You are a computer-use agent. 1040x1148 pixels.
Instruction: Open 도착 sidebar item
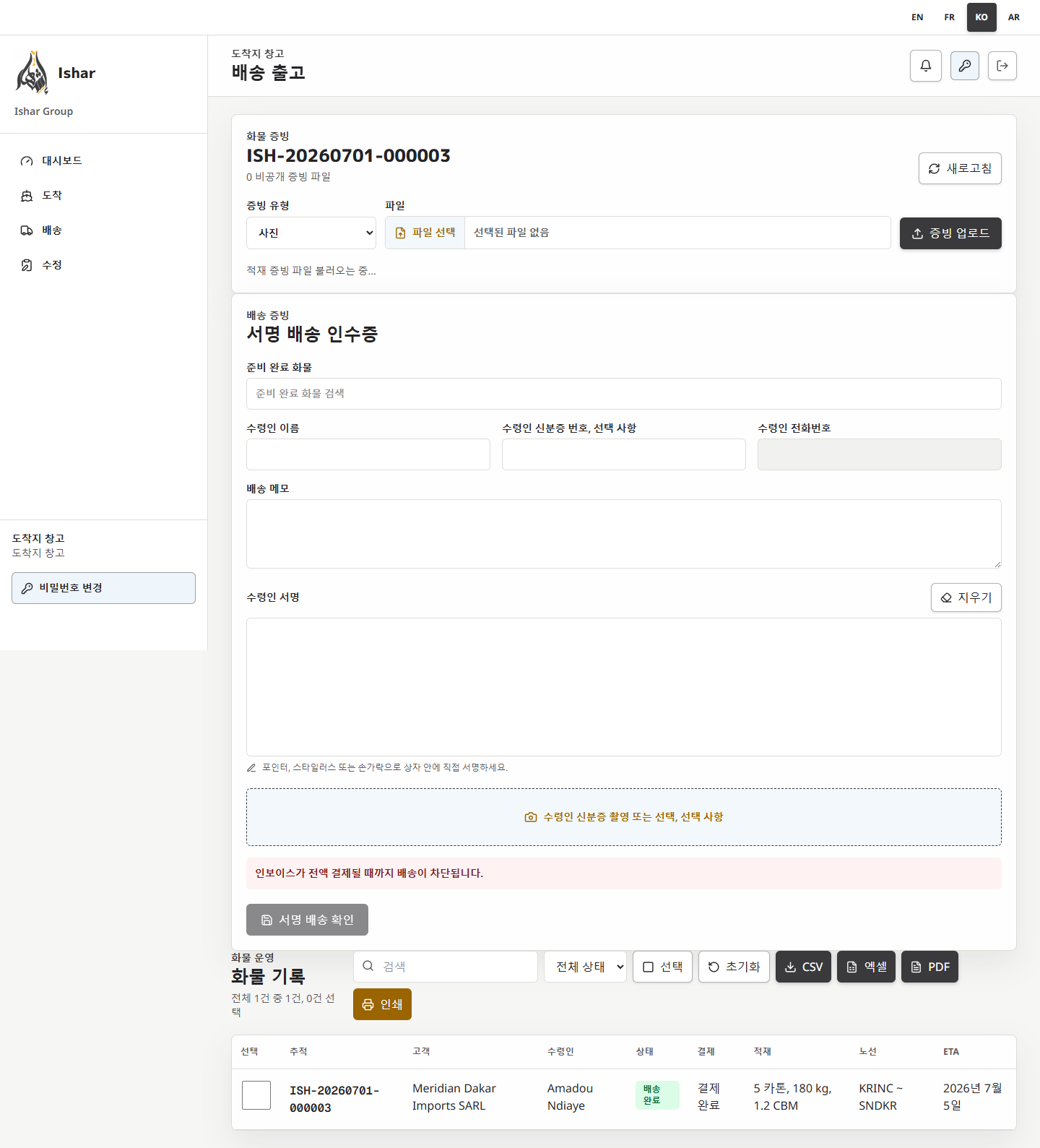pyautogui.click(x=103, y=196)
